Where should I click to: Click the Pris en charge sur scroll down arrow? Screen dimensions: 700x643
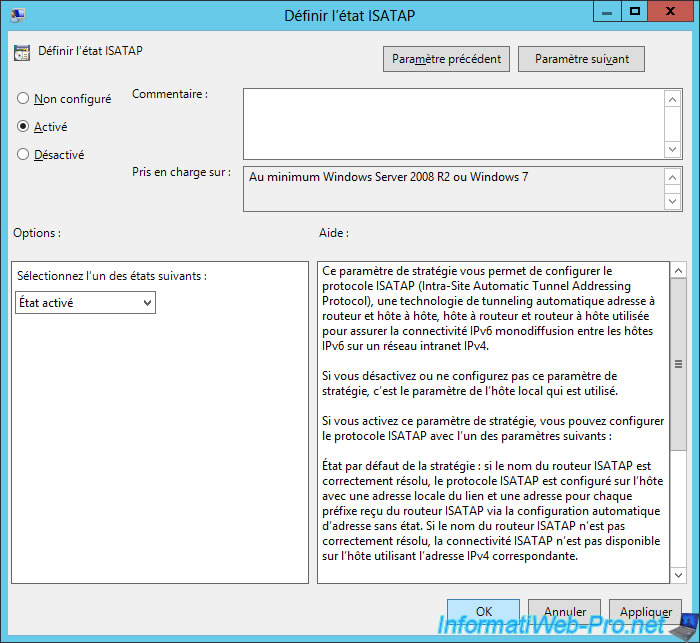tap(673, 201)
